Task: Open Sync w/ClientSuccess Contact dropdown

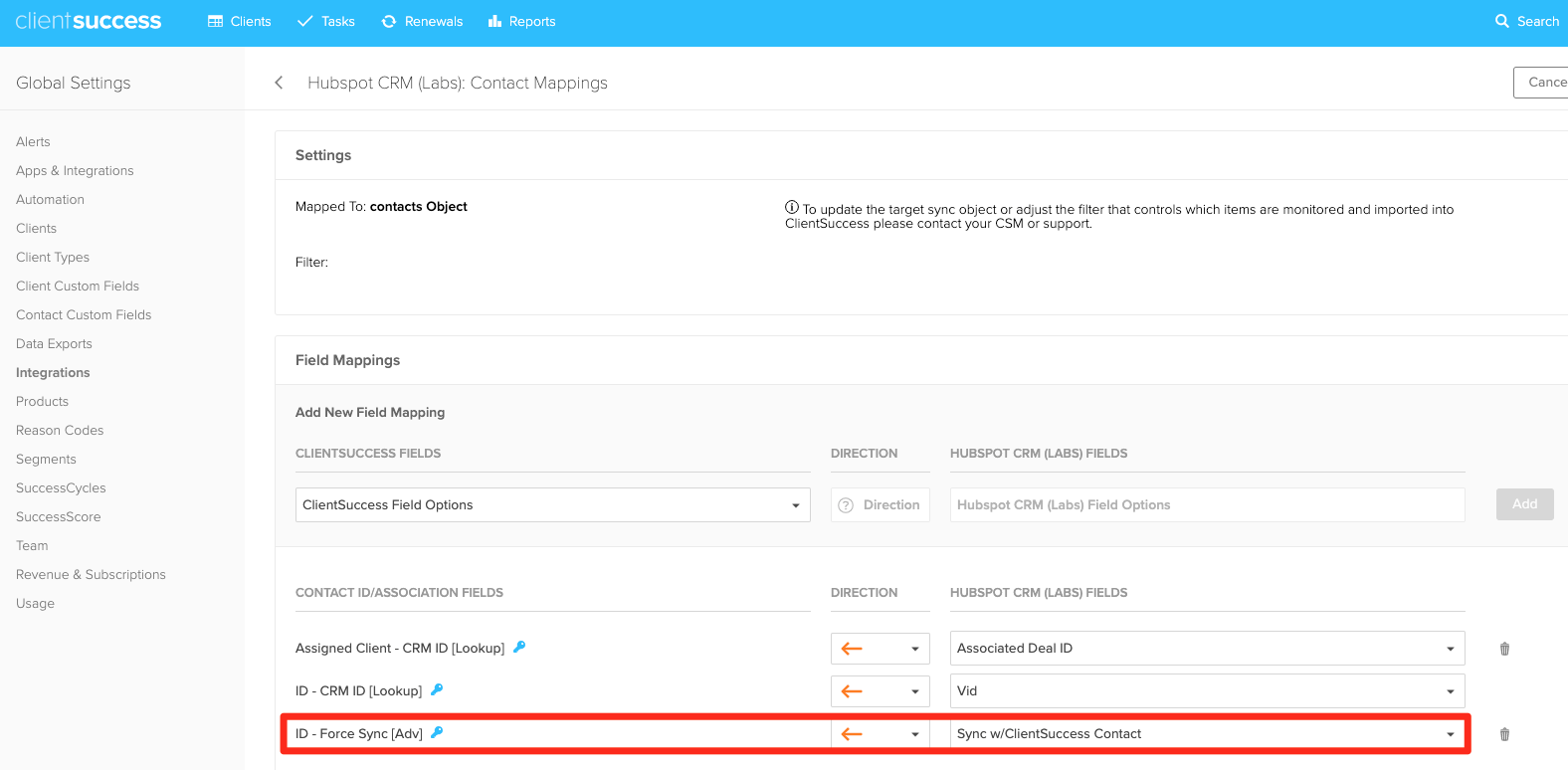Action: (1208, 734)
